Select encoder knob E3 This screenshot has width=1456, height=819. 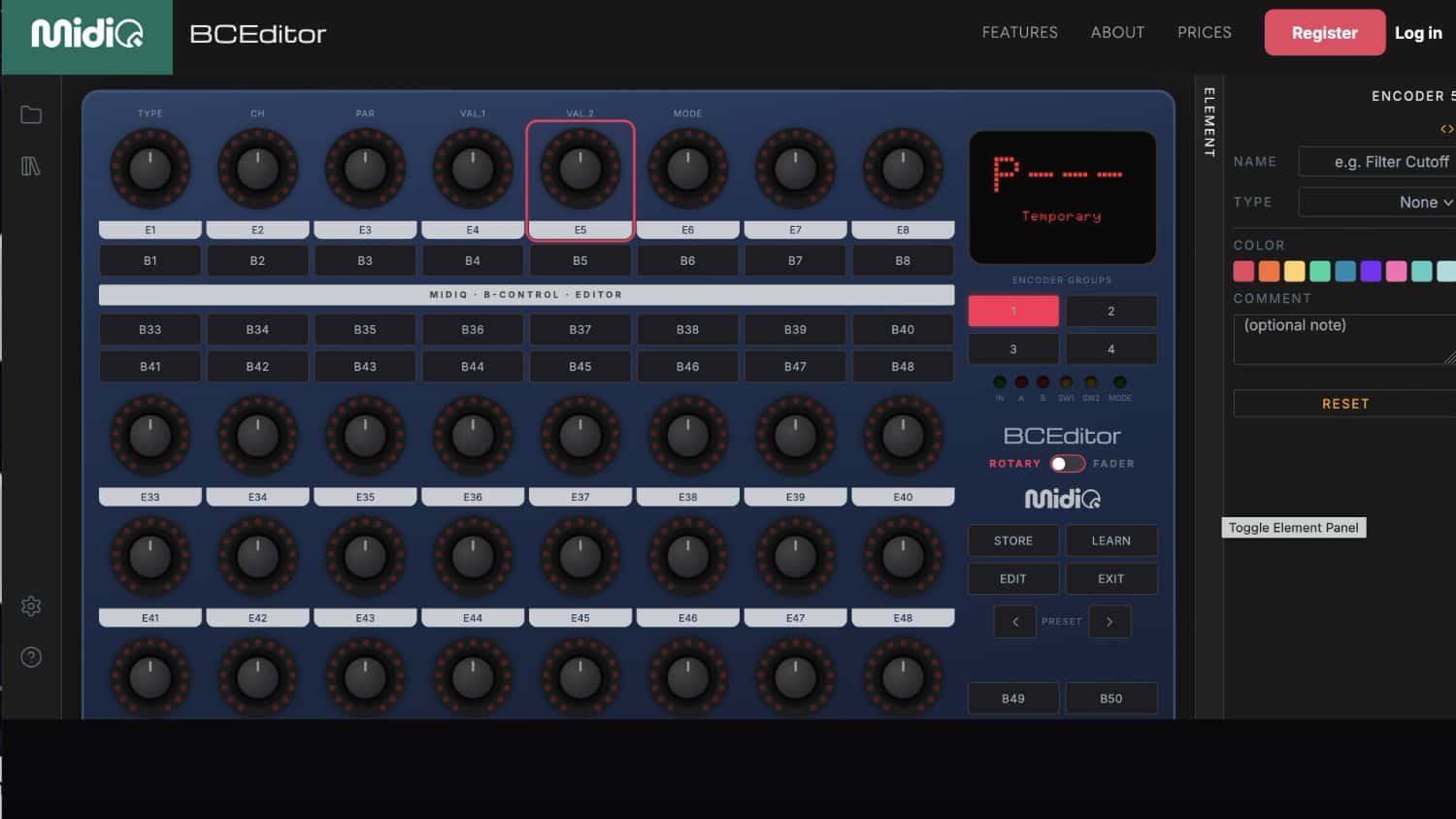[x=365, y=169]
